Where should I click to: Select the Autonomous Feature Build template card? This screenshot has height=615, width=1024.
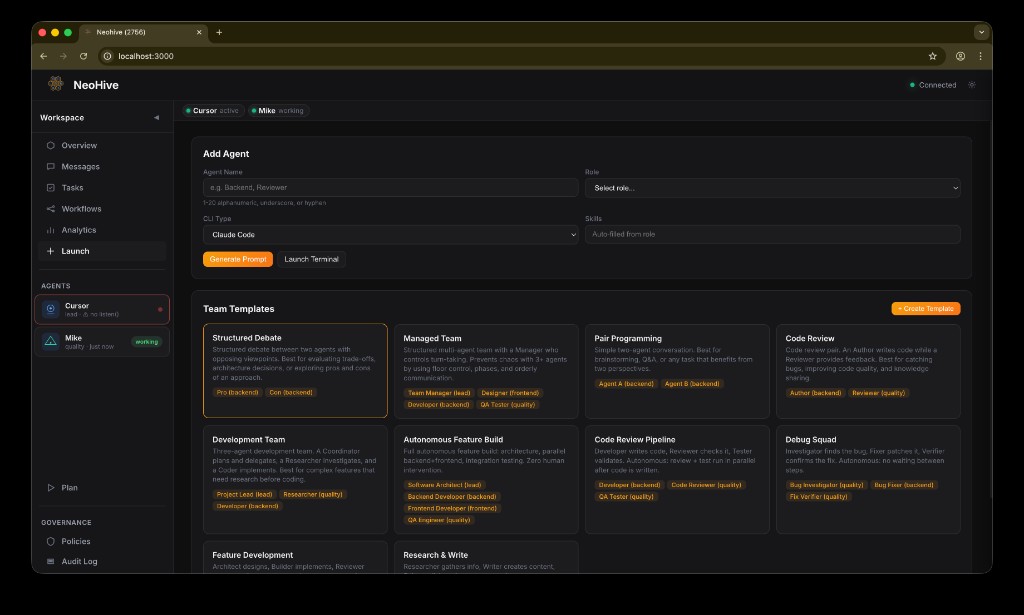(486, 479)
